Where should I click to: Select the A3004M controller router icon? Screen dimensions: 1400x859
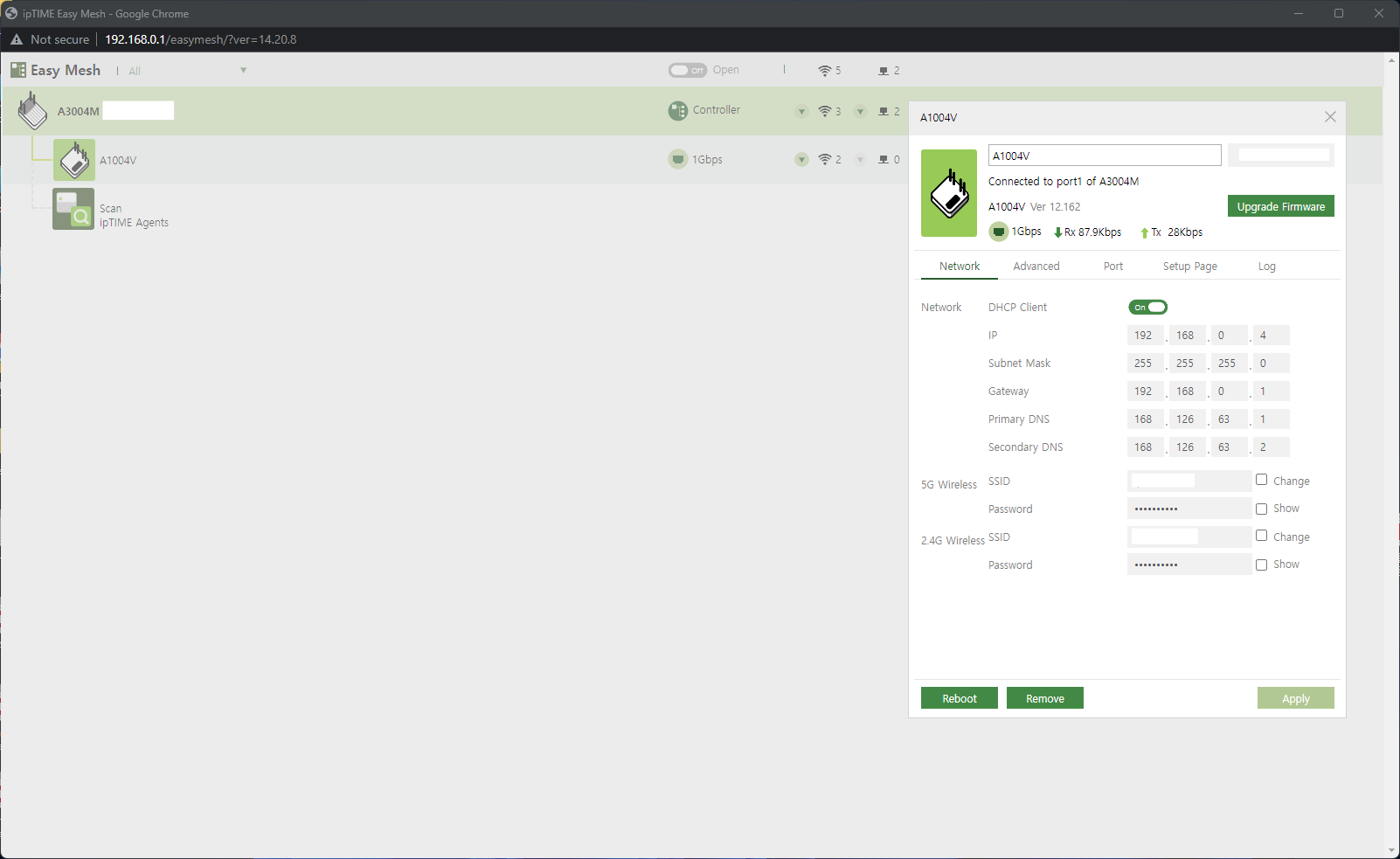point(33,111)
